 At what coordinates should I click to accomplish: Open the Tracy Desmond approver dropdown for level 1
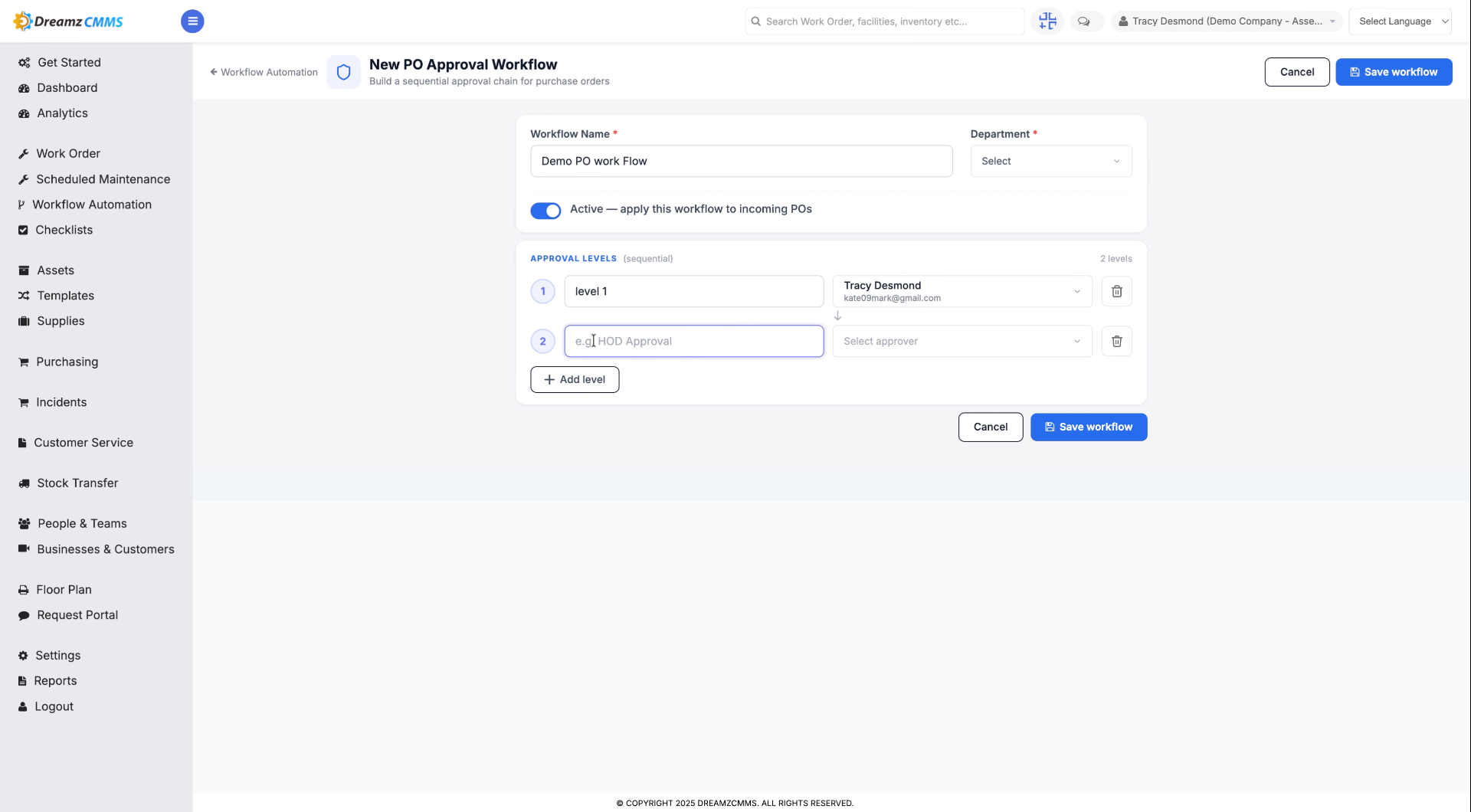(x=962, y=291)
